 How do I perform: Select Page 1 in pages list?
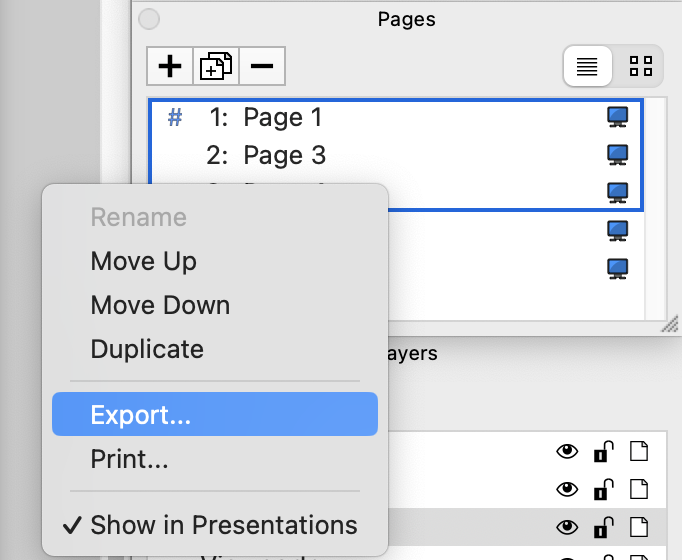tap(283, 118)
